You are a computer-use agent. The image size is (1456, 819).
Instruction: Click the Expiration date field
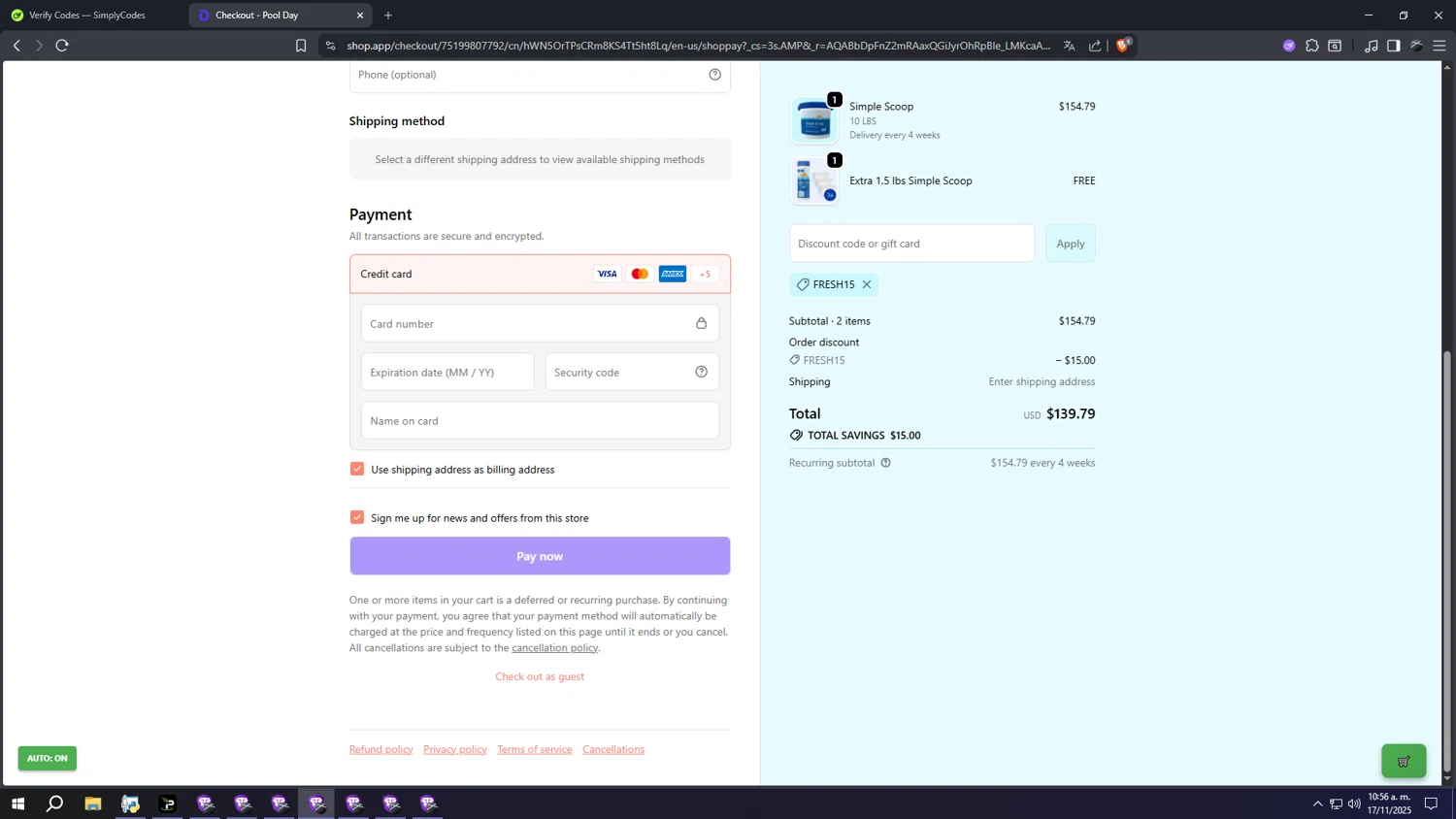click(x=447, y=372)
